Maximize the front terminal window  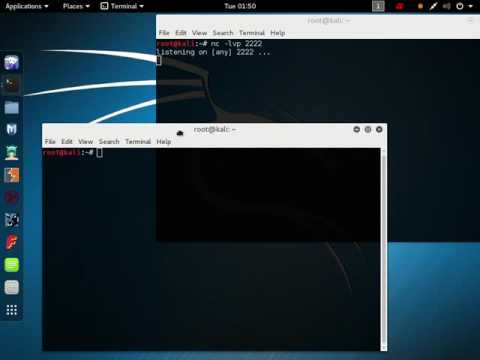(368, 129)
